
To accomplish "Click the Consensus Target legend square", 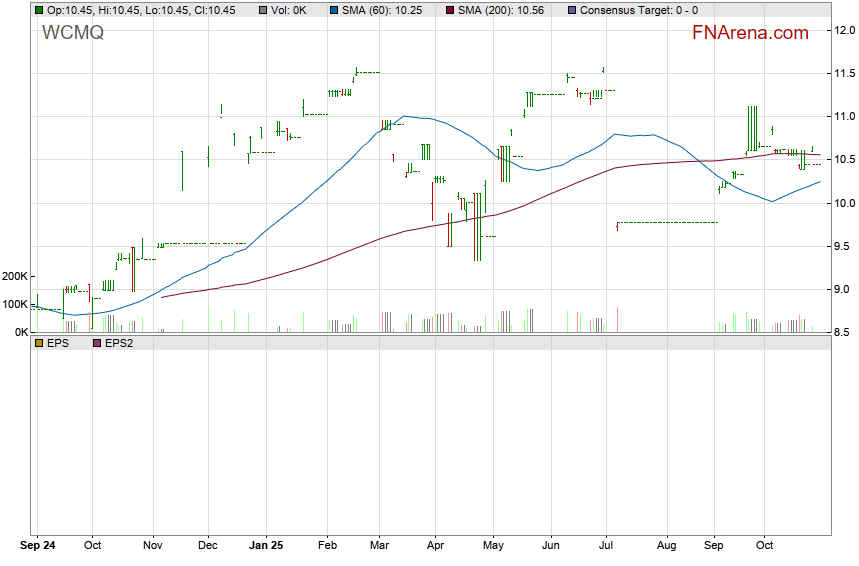I will (571, 10).
